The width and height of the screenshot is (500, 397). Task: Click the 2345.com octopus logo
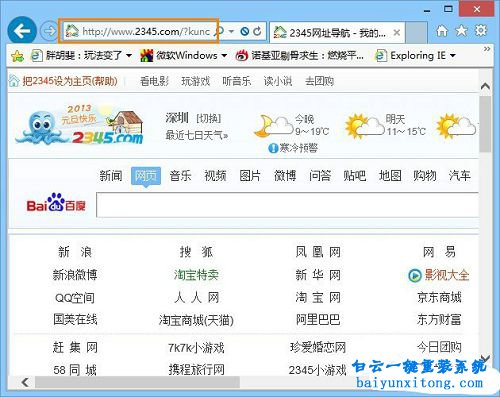(x=80, y=124)
